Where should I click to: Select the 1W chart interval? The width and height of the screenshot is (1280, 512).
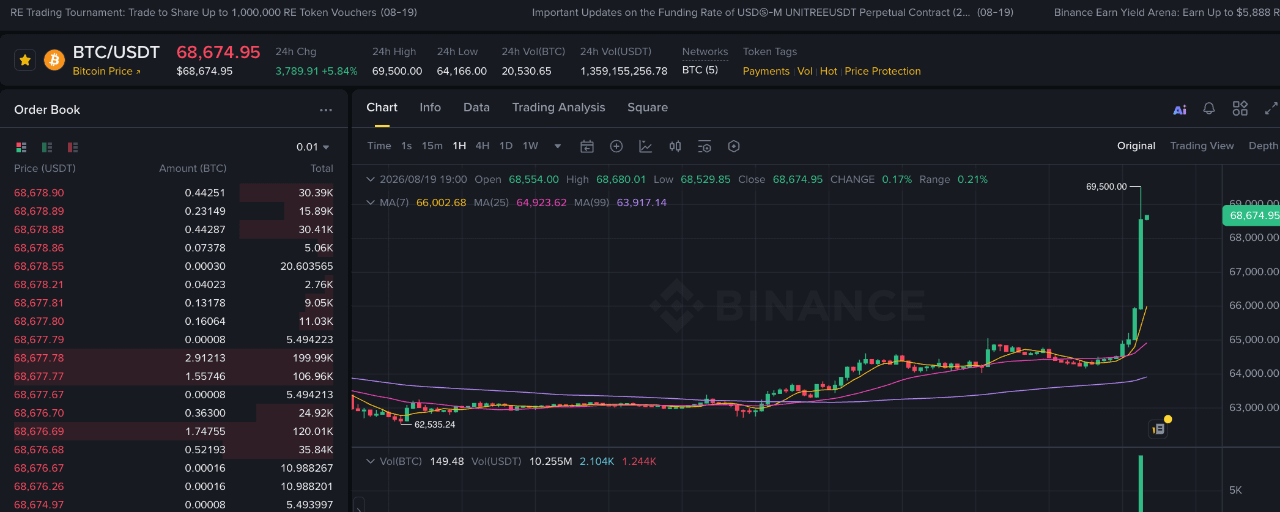(x=530, y=146)
